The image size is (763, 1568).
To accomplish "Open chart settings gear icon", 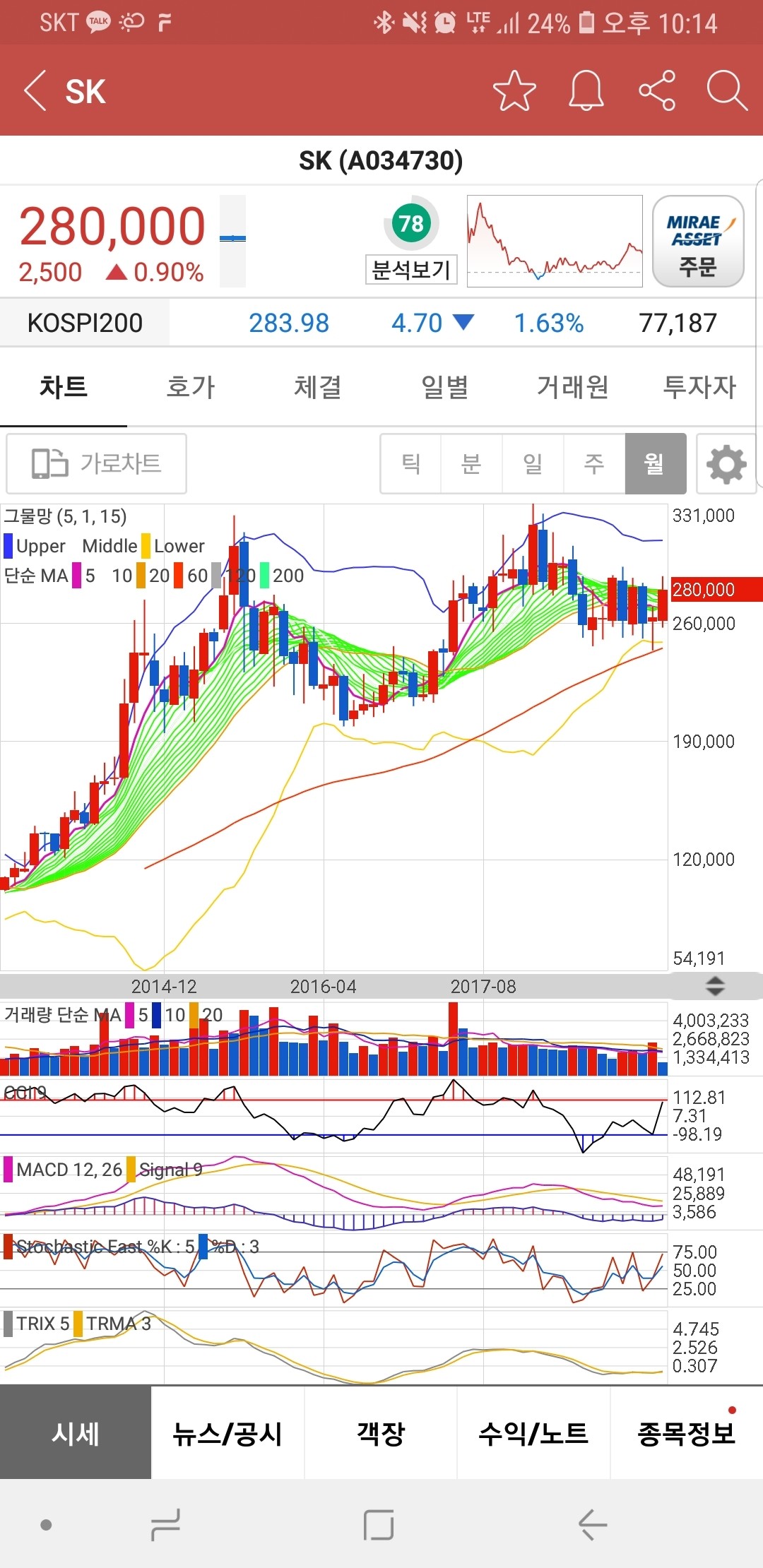I will [726, 464].
